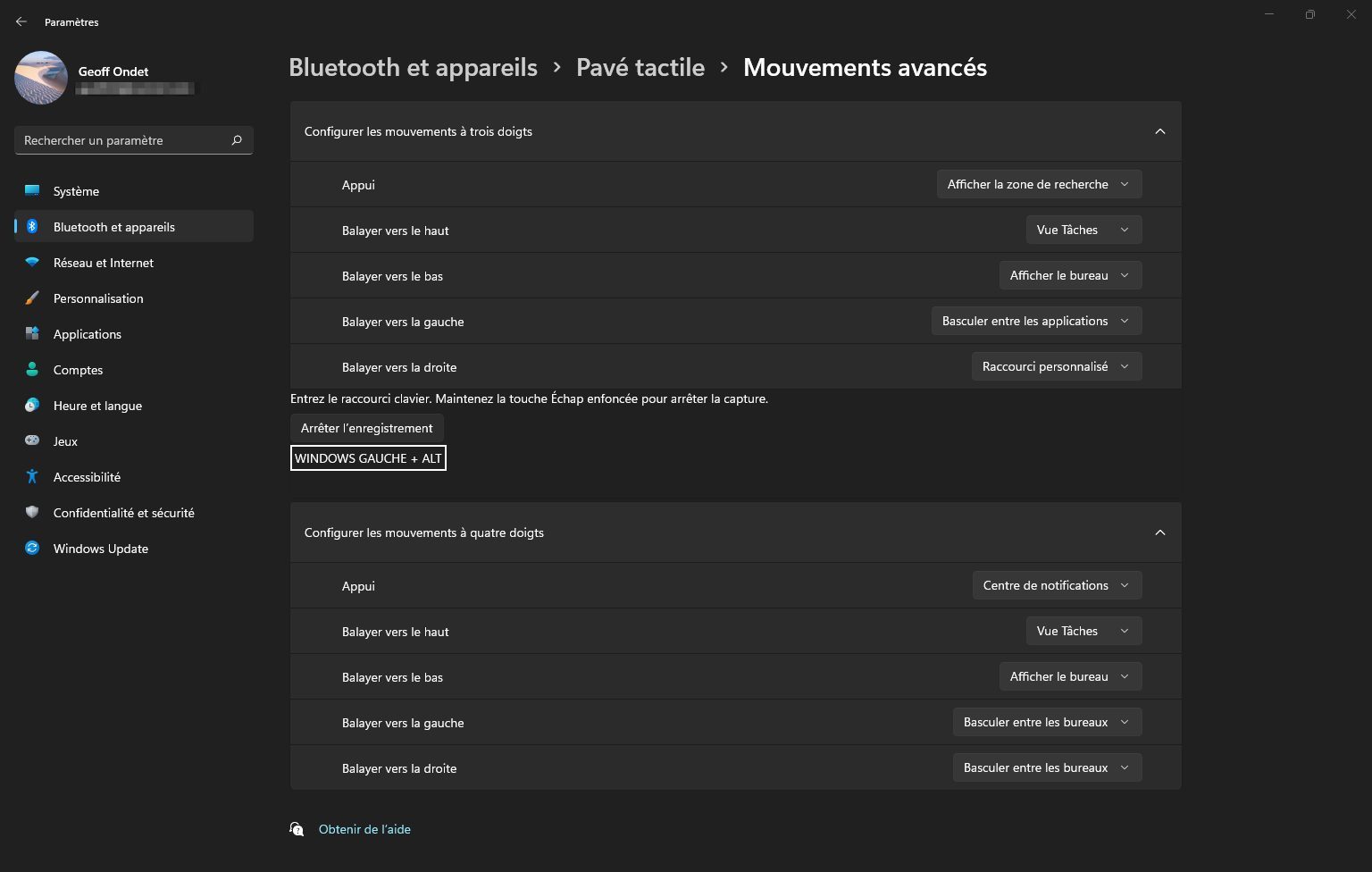The height and width of the screenshot is (872, 1372).
Task: Open Système via its monitor icon
Action: pyautogui.click(x=32, y=190)
